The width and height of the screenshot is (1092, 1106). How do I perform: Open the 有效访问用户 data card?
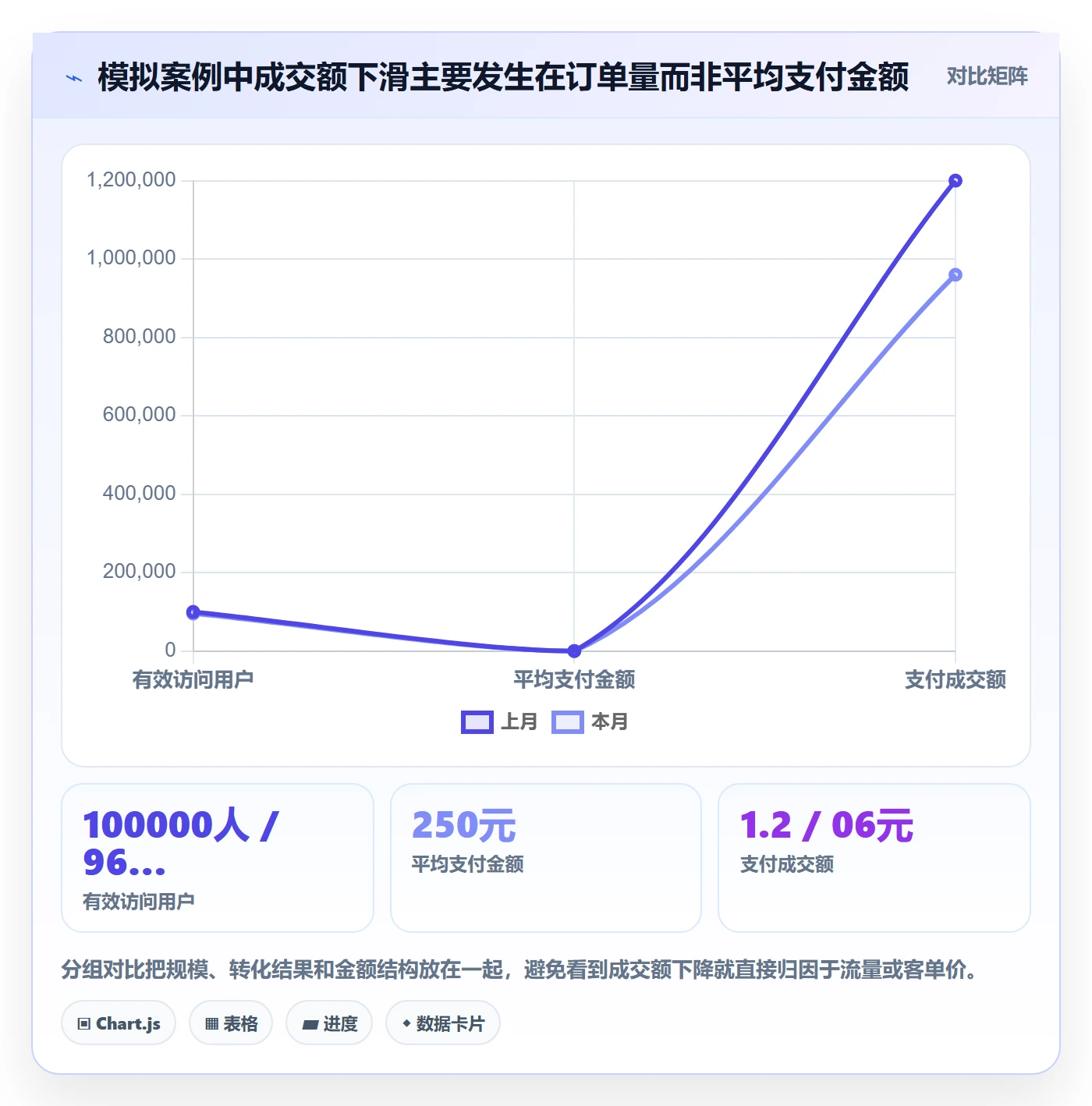pyautogui.click(x=218, y=858)
